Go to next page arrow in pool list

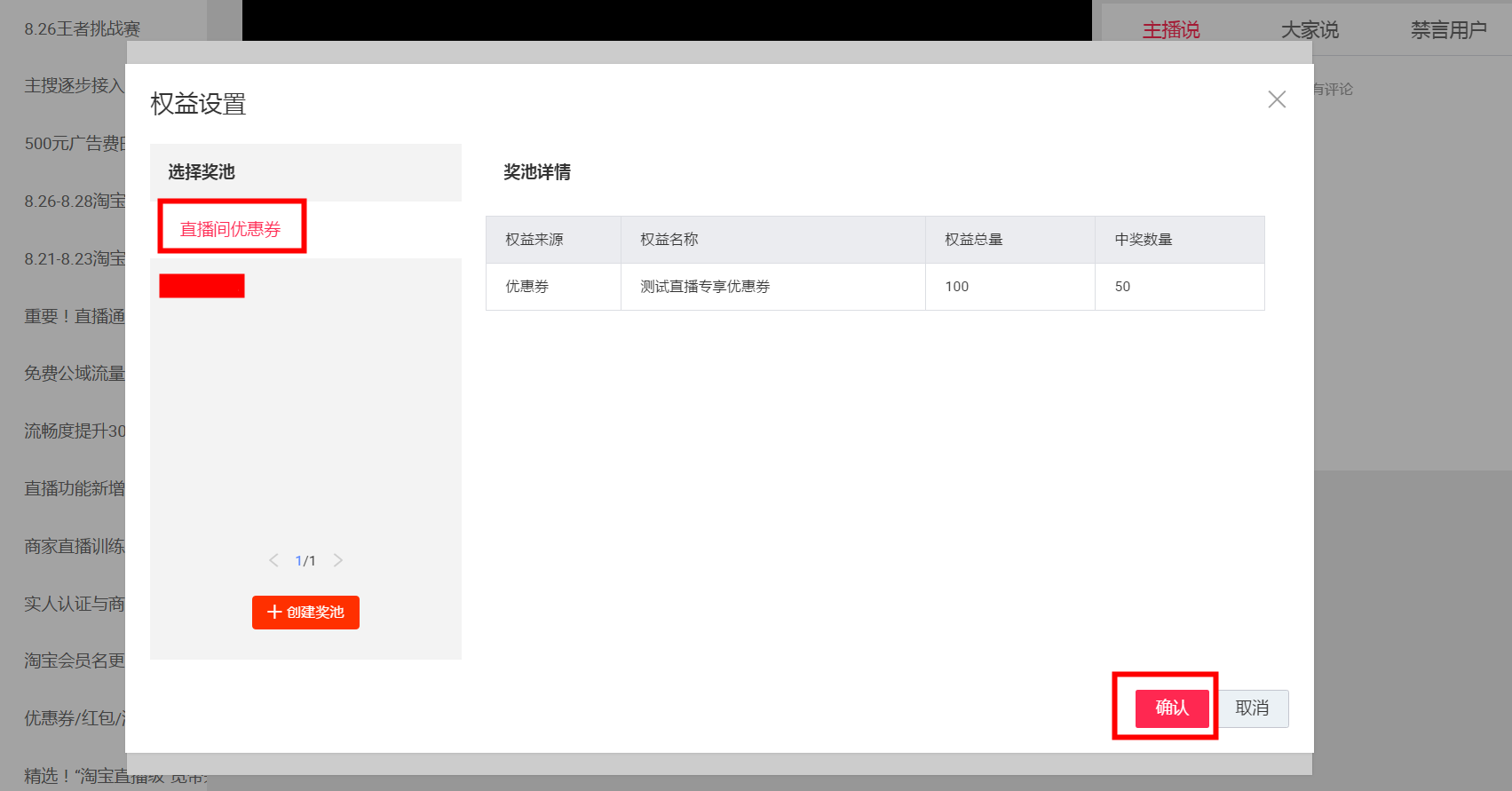pyautogui.click(x=338, y=560)
